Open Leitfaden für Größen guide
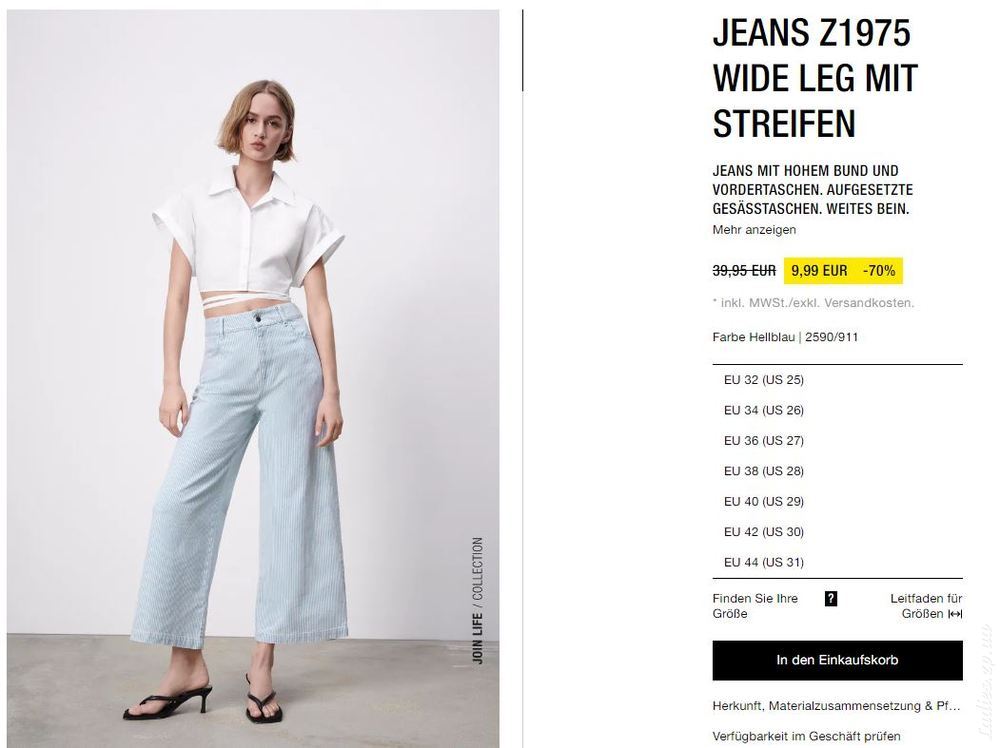Viewport: 1000px width, 748px height. (x=926, y=606)
